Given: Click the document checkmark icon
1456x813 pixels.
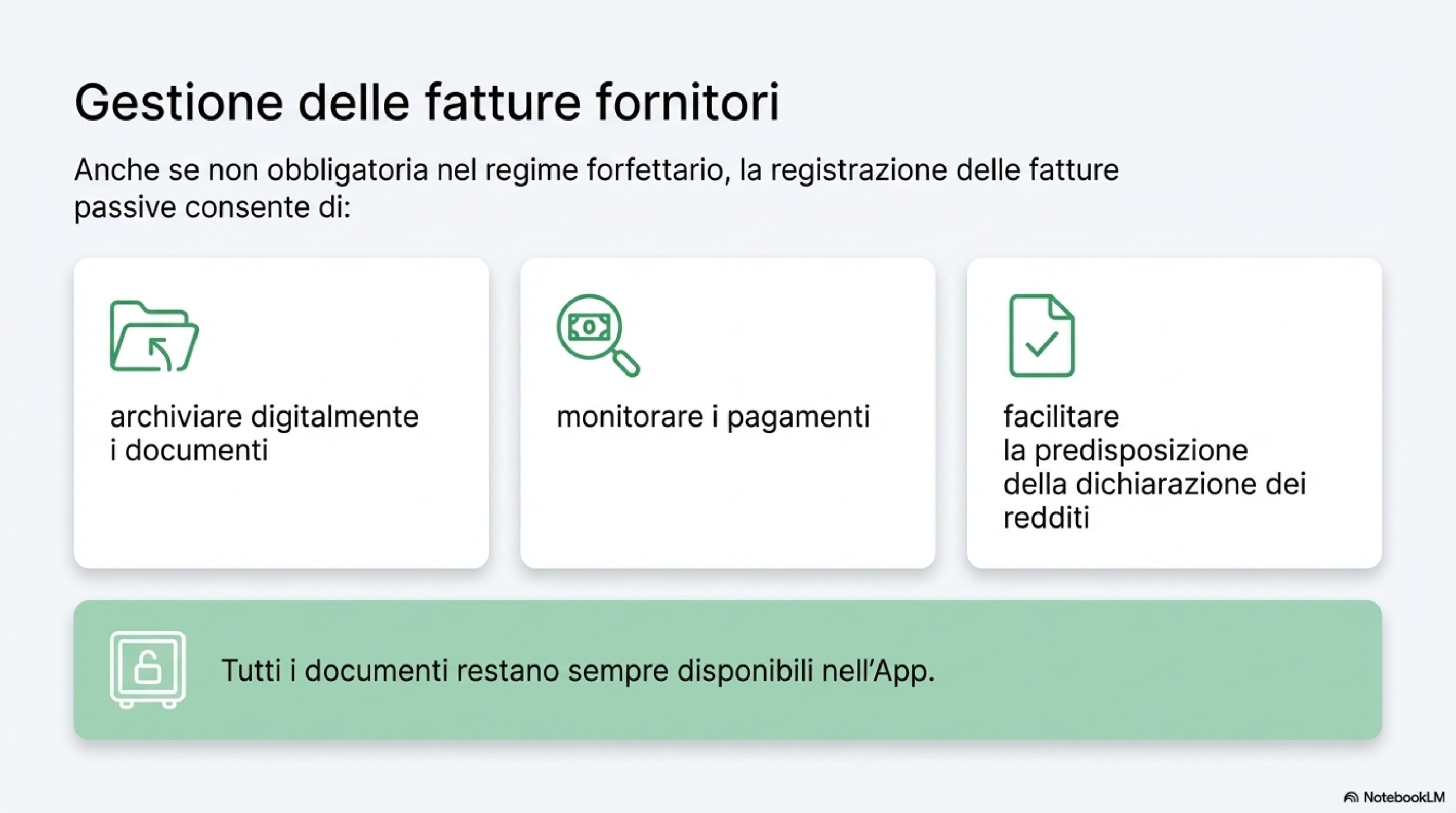Looking at the screenshot, I should [1041, 336].
